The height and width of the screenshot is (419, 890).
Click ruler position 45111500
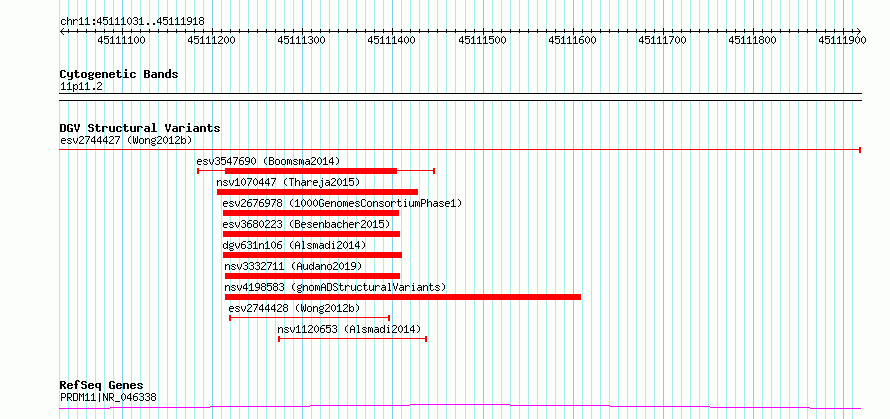pyautogui.click(x=482, y=40)
